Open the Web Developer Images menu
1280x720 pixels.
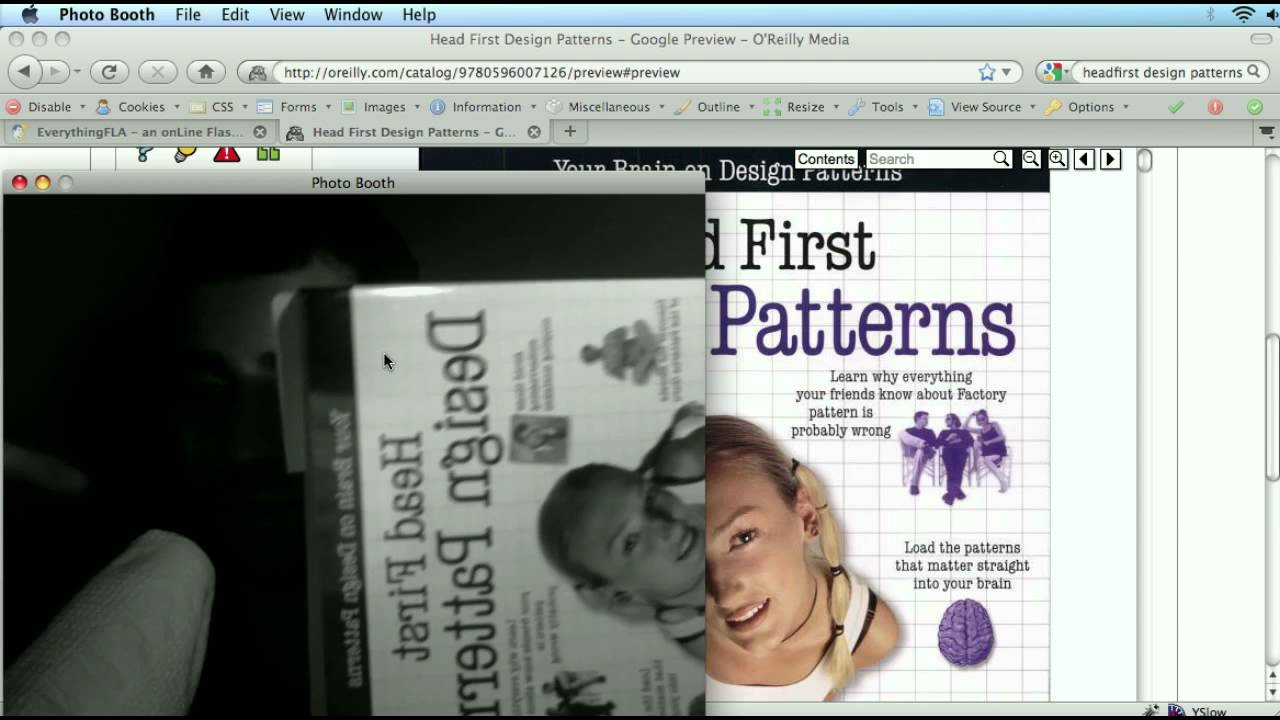(x=381, y=107)
